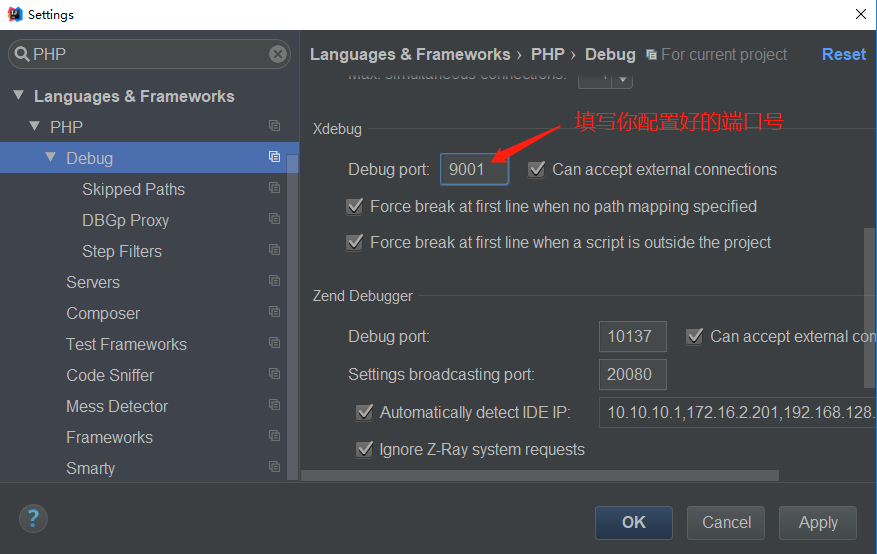Collapse the Debug tree node
The image size is (877, 554).
[51, 157]
